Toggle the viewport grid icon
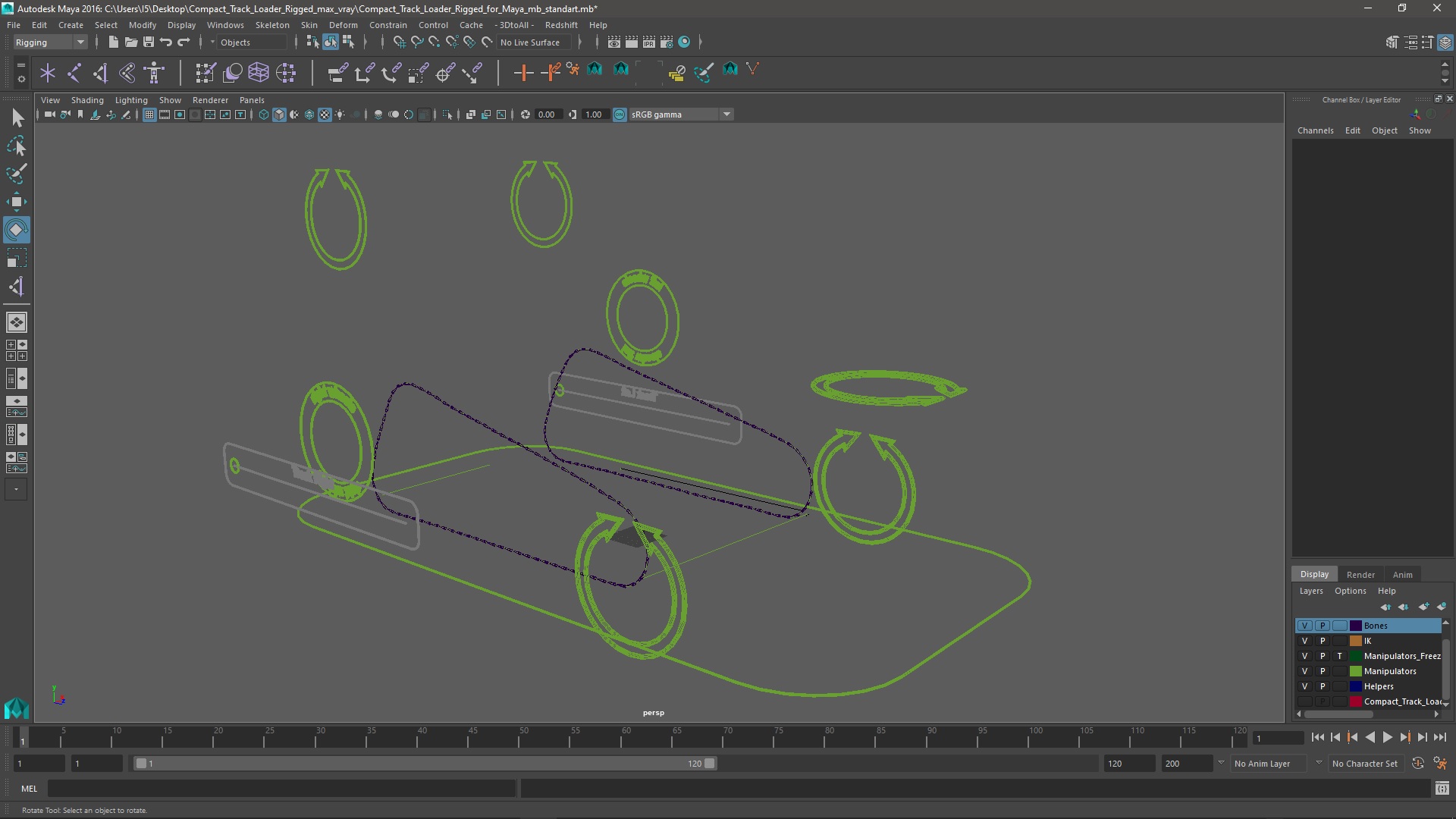The width and height of the screenshot is (1456, 819). (149, 115)
